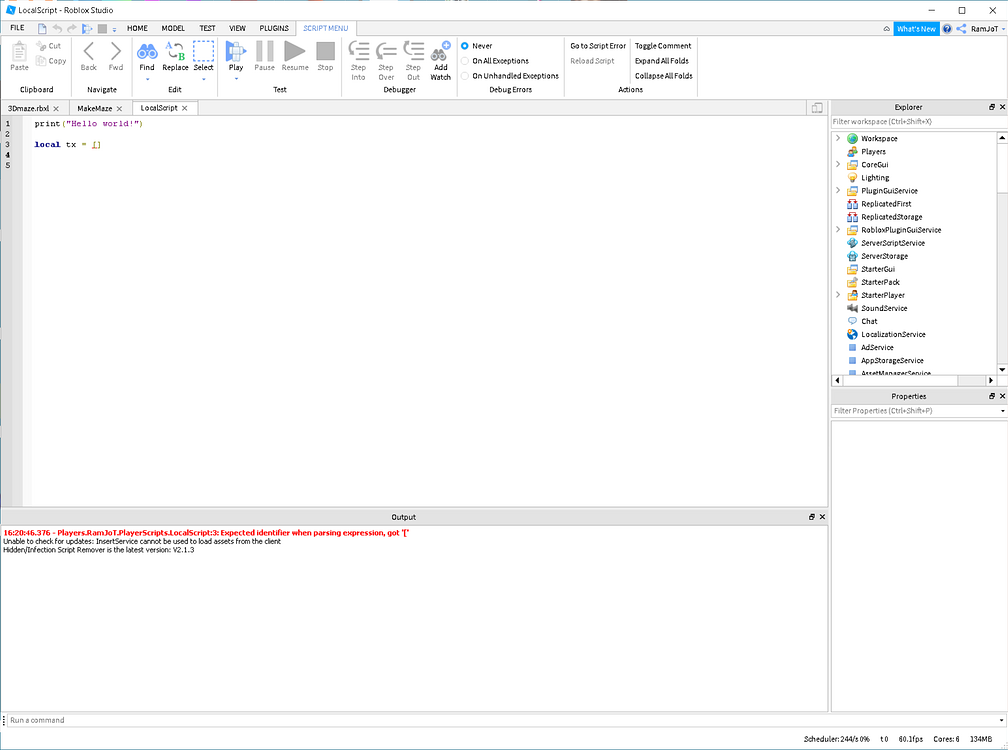Switch to the TEST ribbon tab
This screenshot has width=1008, height=750.
pyautogui.click(x=207, y=28)
